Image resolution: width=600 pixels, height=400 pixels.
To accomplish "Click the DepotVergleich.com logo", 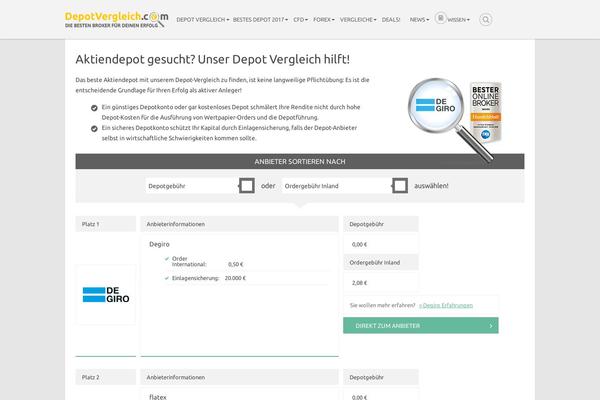I will 116,20.
